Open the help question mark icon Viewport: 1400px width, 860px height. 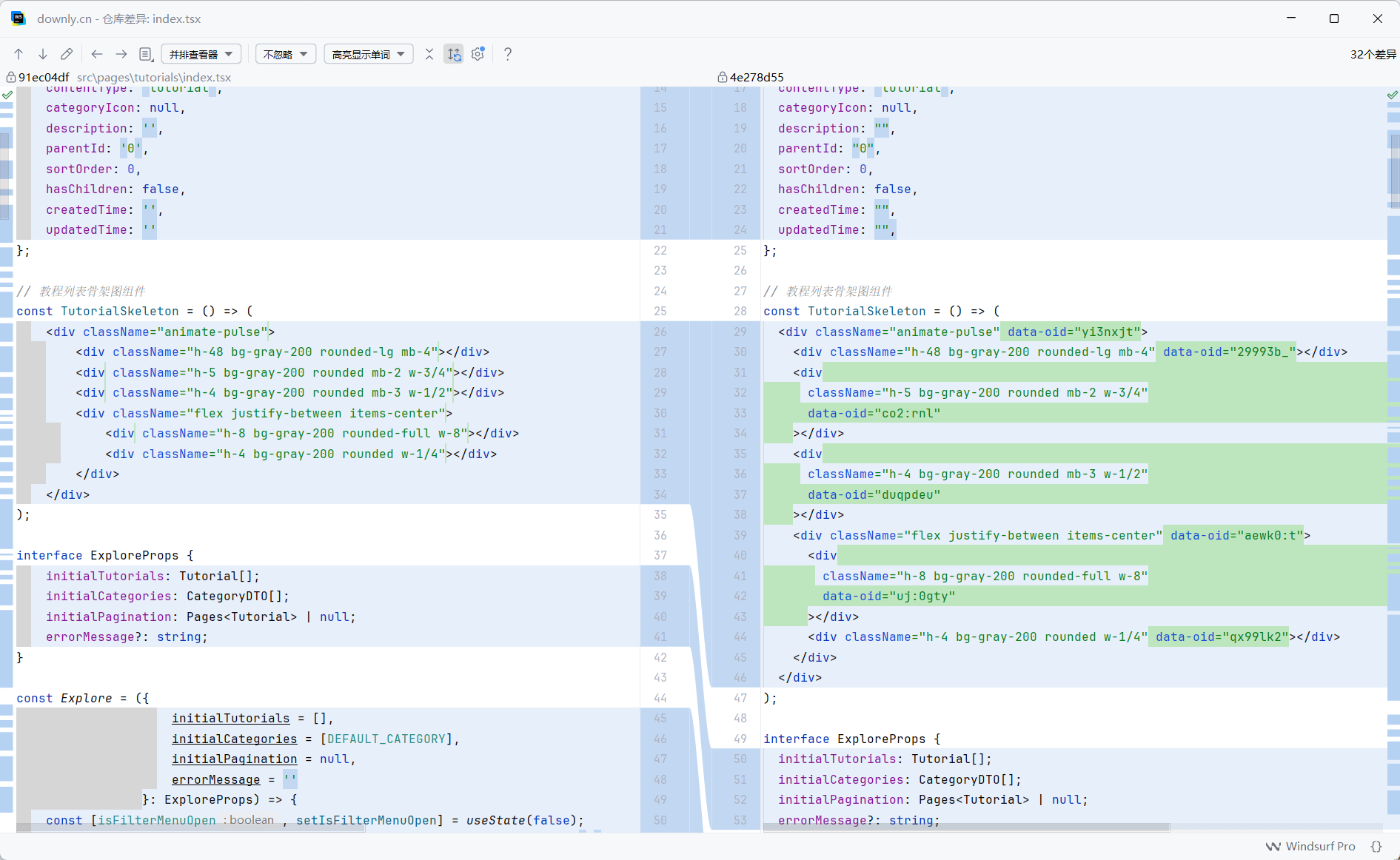click(x=508, y=54)
